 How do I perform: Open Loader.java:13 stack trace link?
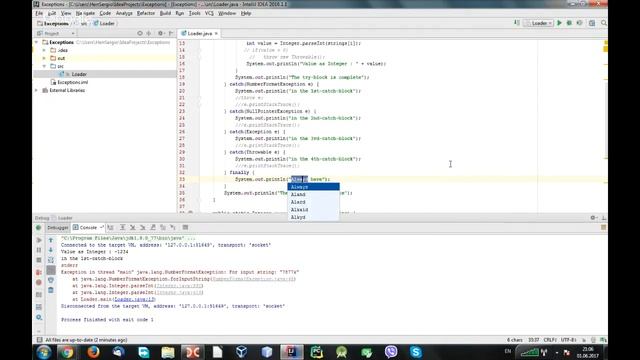coord(134,299)
